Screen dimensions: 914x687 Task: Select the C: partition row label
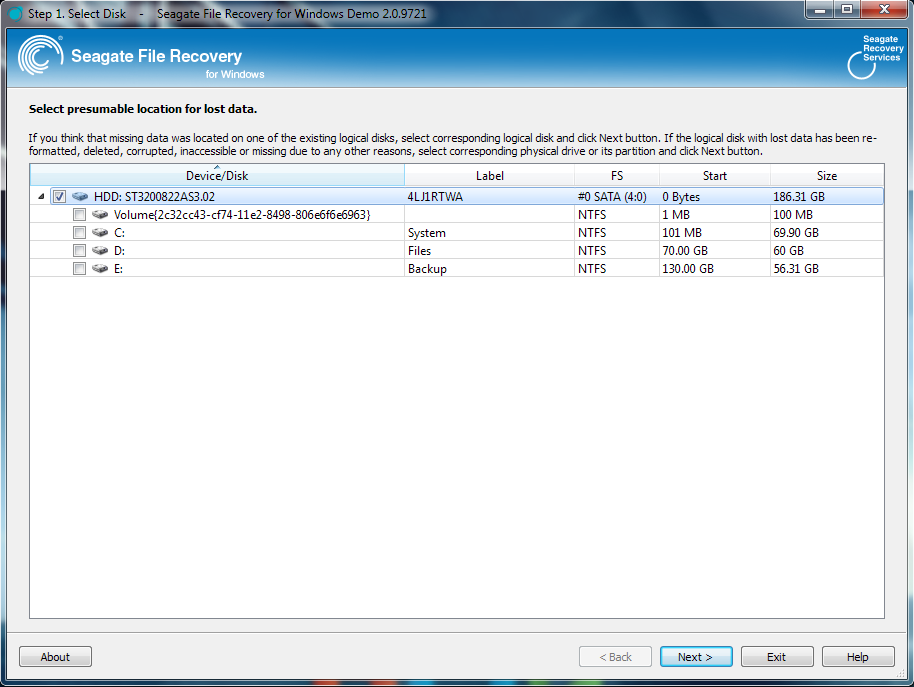coord(119,233)
